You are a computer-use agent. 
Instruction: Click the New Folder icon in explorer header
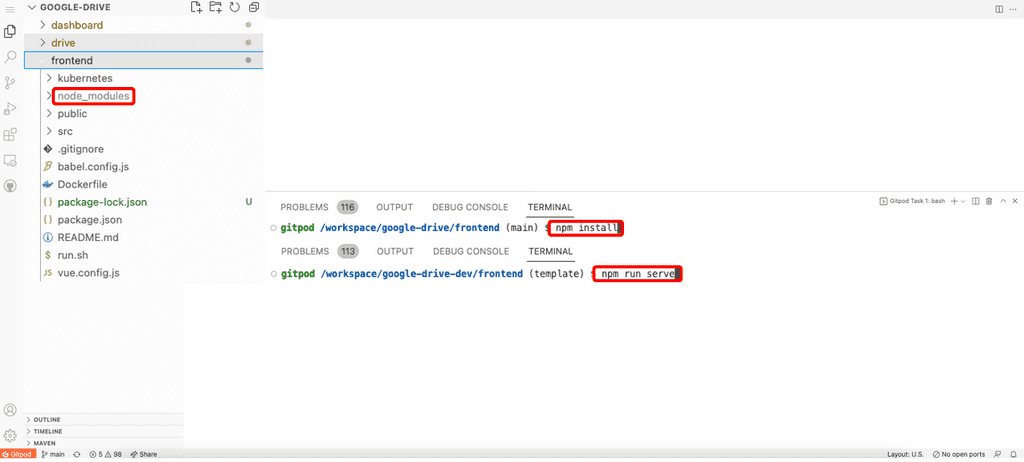point(215,7)
